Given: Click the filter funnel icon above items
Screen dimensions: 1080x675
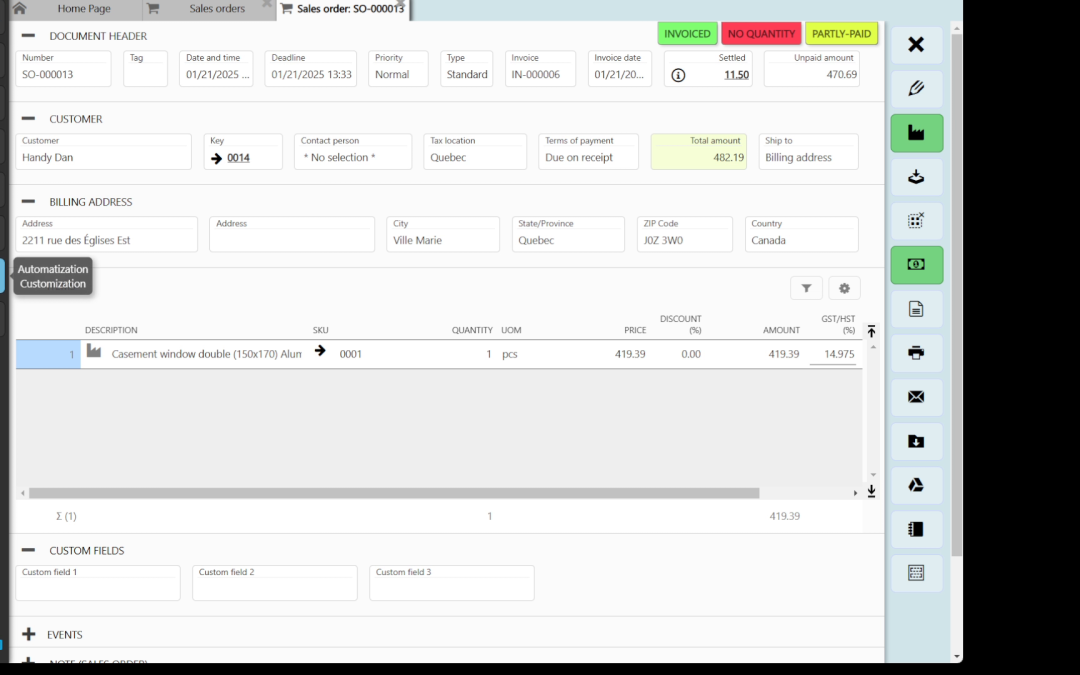Looking at the screenshot, I should pyautogui.click(x=807, y=289).
